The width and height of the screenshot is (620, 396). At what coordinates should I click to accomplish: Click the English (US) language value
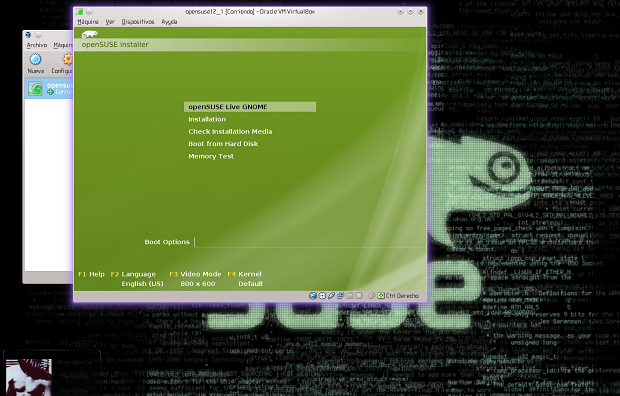[x=142, y=284]
